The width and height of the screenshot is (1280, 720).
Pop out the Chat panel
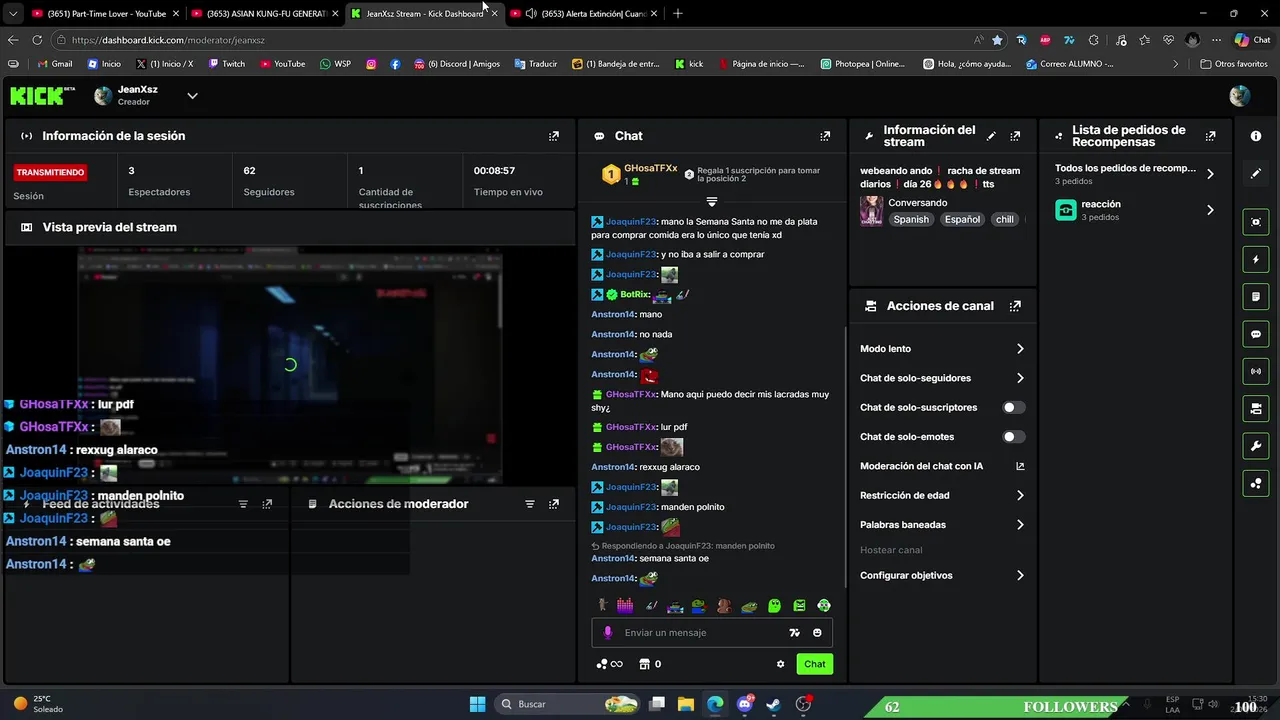[x=825, y=136]
